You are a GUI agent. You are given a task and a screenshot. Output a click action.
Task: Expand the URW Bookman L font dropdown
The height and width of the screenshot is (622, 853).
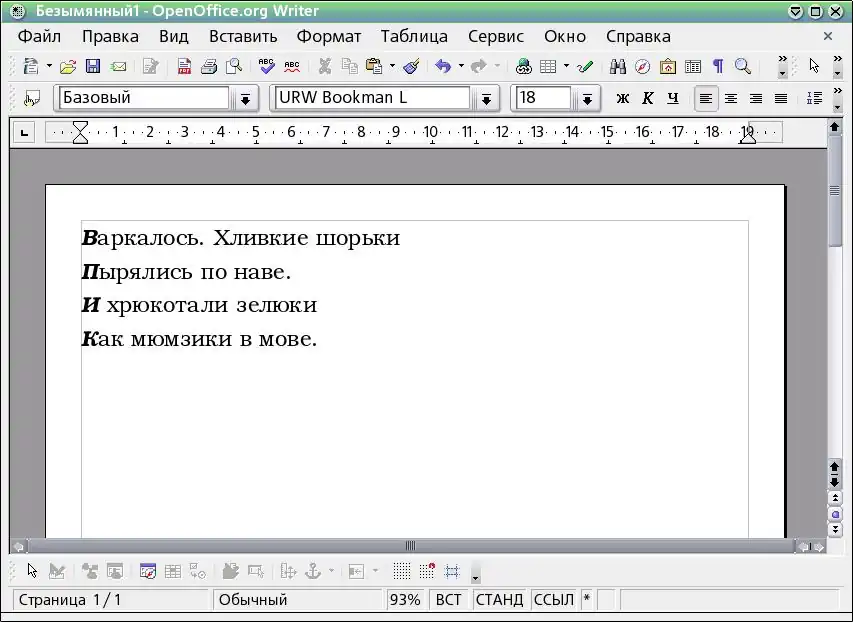click(486, 99)
